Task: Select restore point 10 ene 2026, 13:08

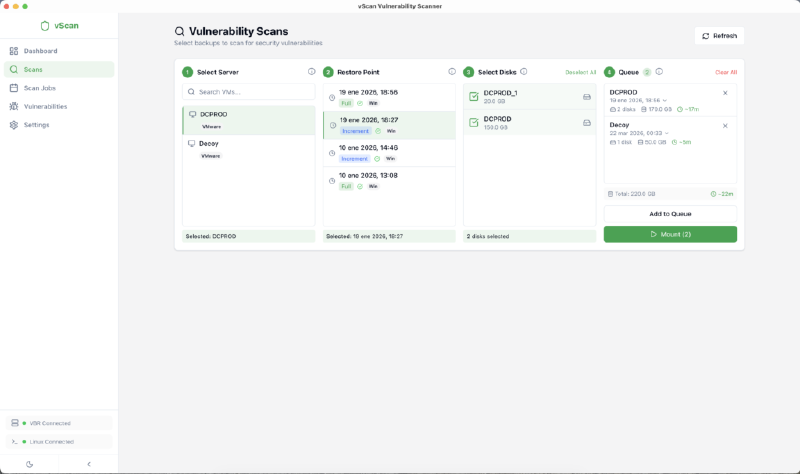Action: tap(389, 181)
